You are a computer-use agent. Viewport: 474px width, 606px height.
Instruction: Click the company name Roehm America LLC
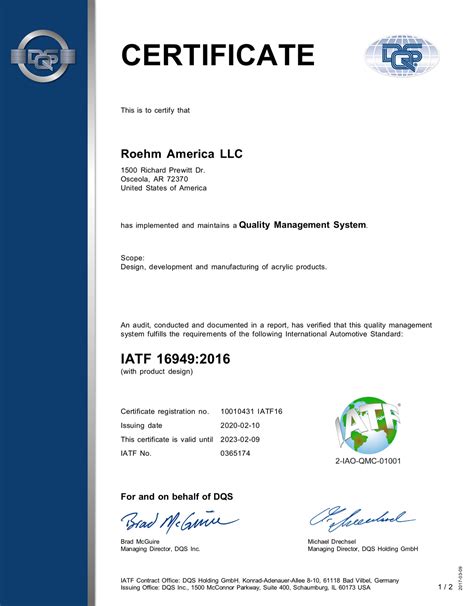pyautogui.click(x=181, y=154)
